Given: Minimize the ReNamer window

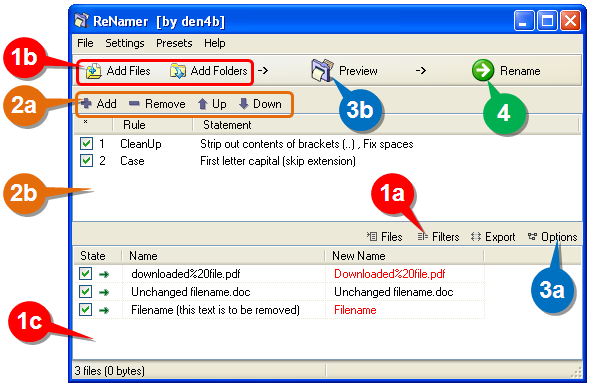Looking at the screenshot, I should (x=524, y=20).
